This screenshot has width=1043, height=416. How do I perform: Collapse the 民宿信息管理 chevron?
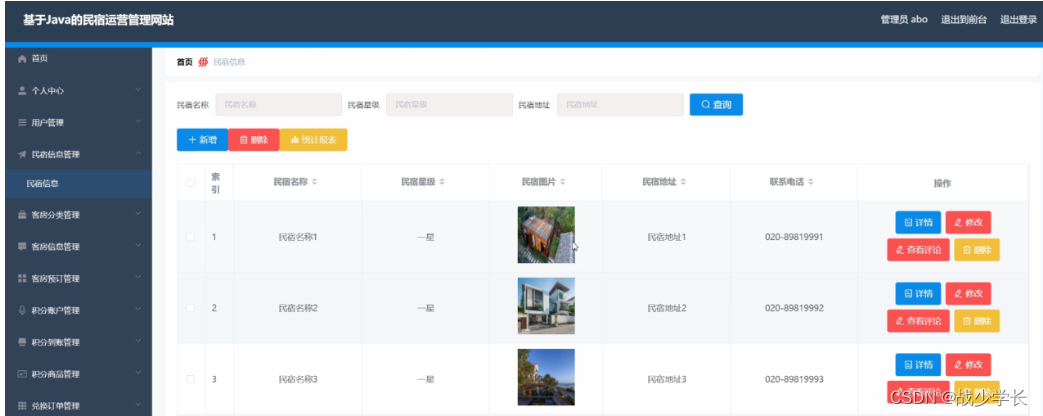point(138,154)
